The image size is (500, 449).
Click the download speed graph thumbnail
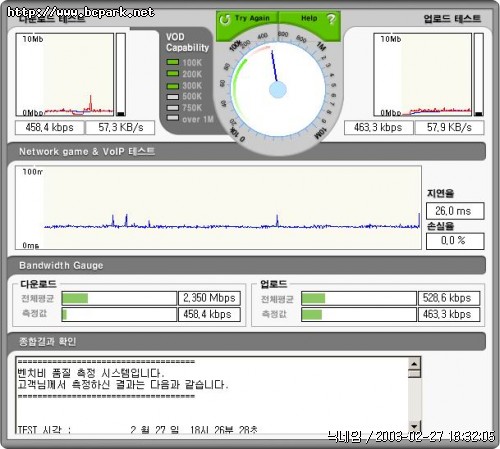click(x=65, y=74)
